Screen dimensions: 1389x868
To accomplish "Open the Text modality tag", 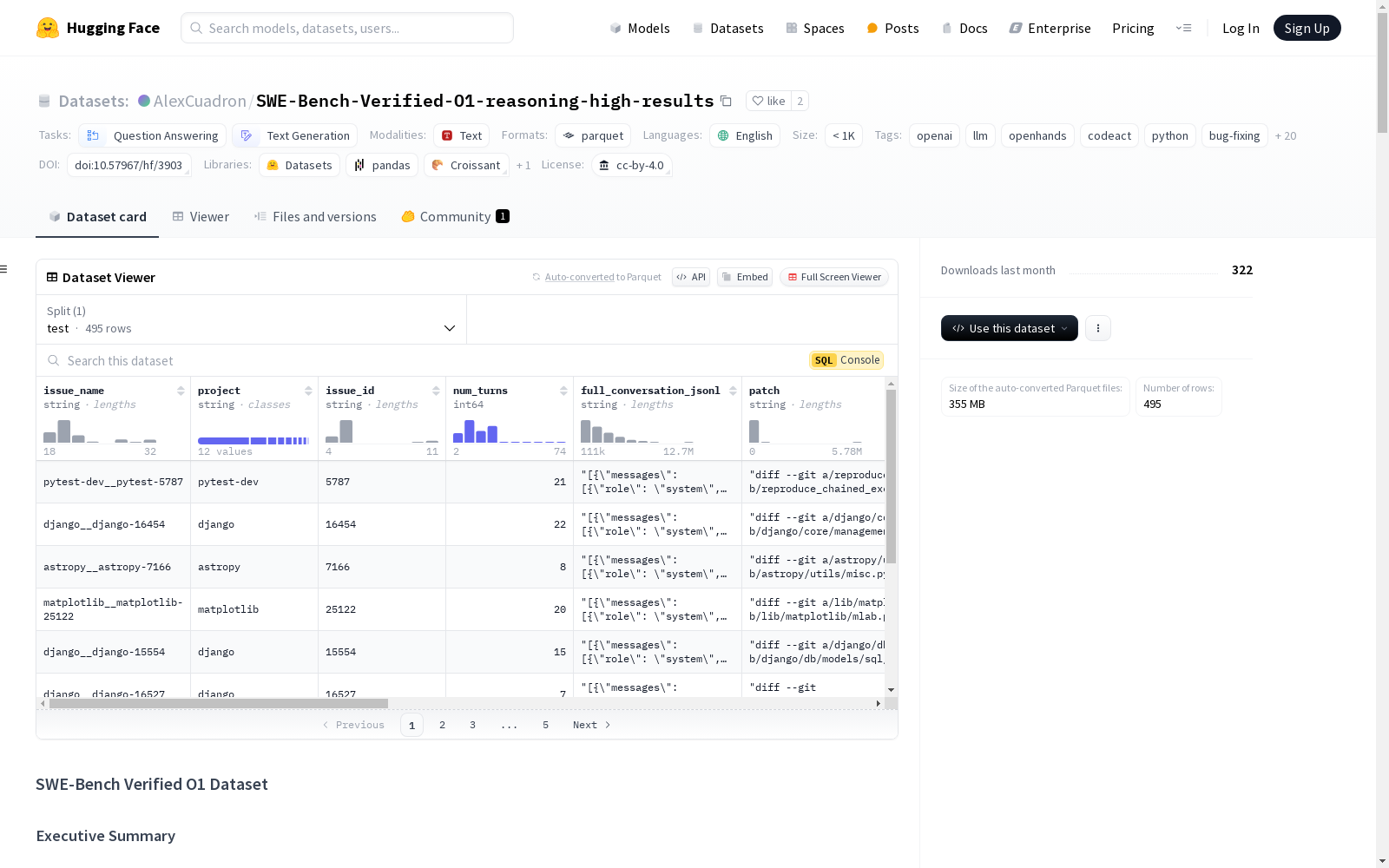I will (462, 135).
